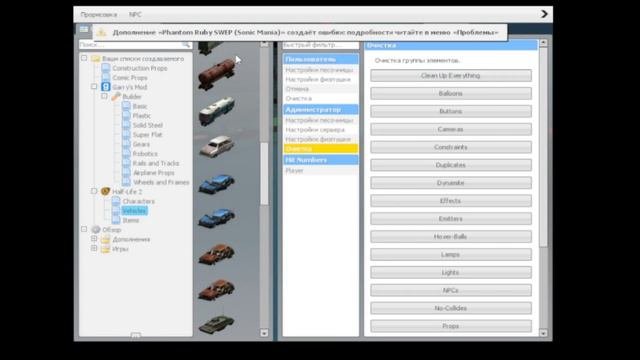Spawn the rusty tanker wagon prop

click(x=217, y=74)
